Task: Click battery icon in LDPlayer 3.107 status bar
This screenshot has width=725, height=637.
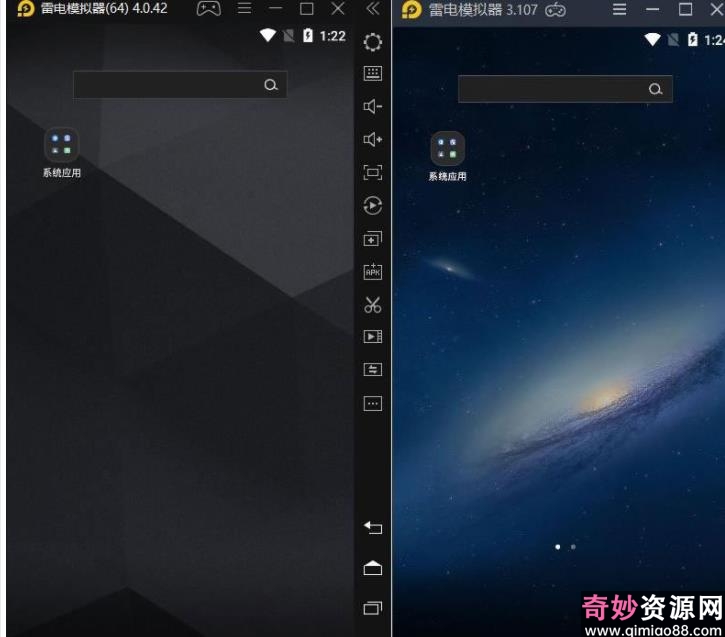Action: pyautogui.click(x=692, y=40)
